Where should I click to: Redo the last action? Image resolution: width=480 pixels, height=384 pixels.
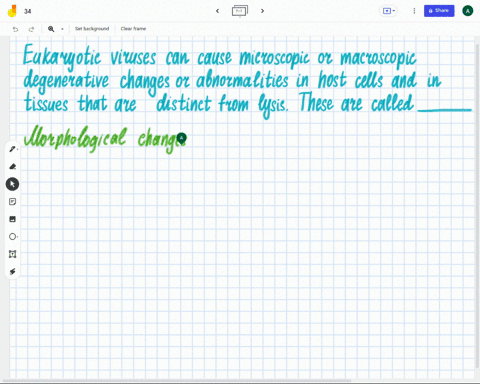pyautogui.click(x=31, y=29)
